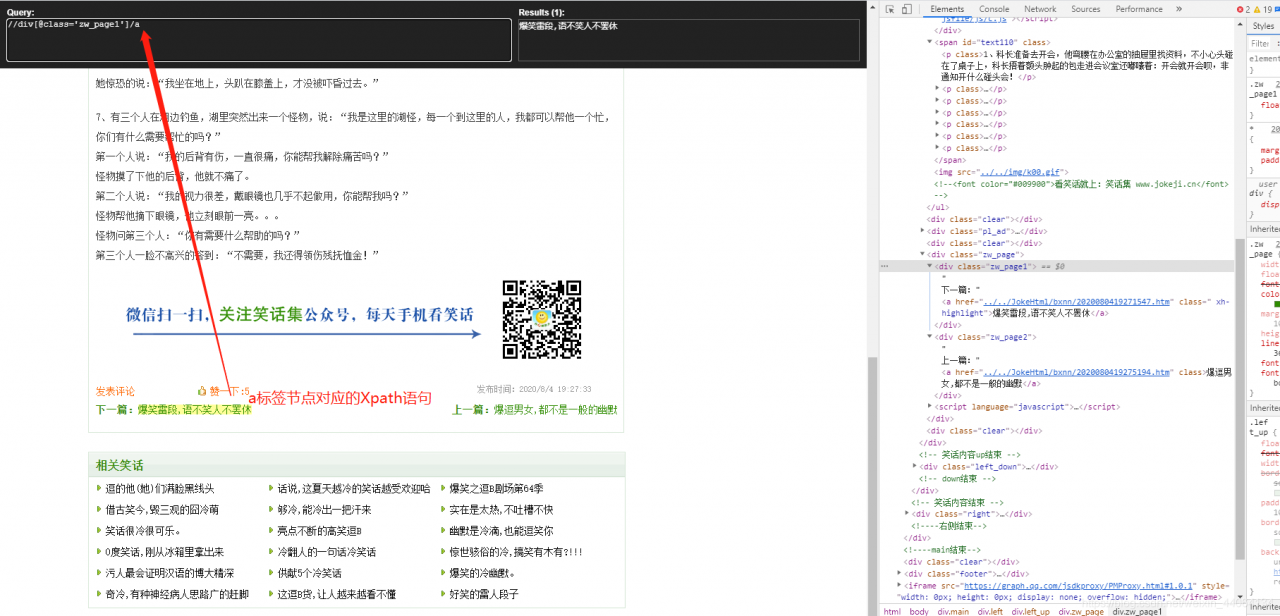The width and height of the screenshot is (1280, 616).
Task: Expand the div class="footer" node
Action: point(900,573)
